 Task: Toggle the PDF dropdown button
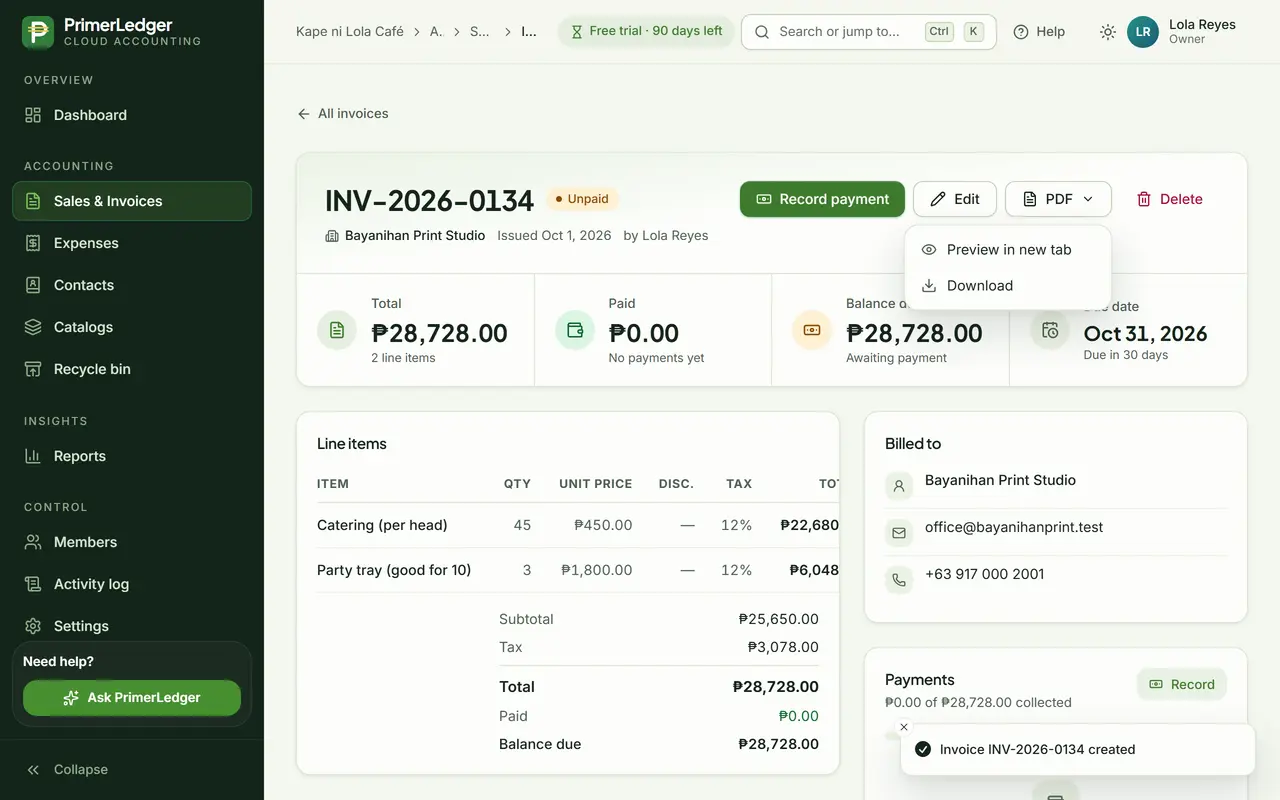tap(1058, 199)
